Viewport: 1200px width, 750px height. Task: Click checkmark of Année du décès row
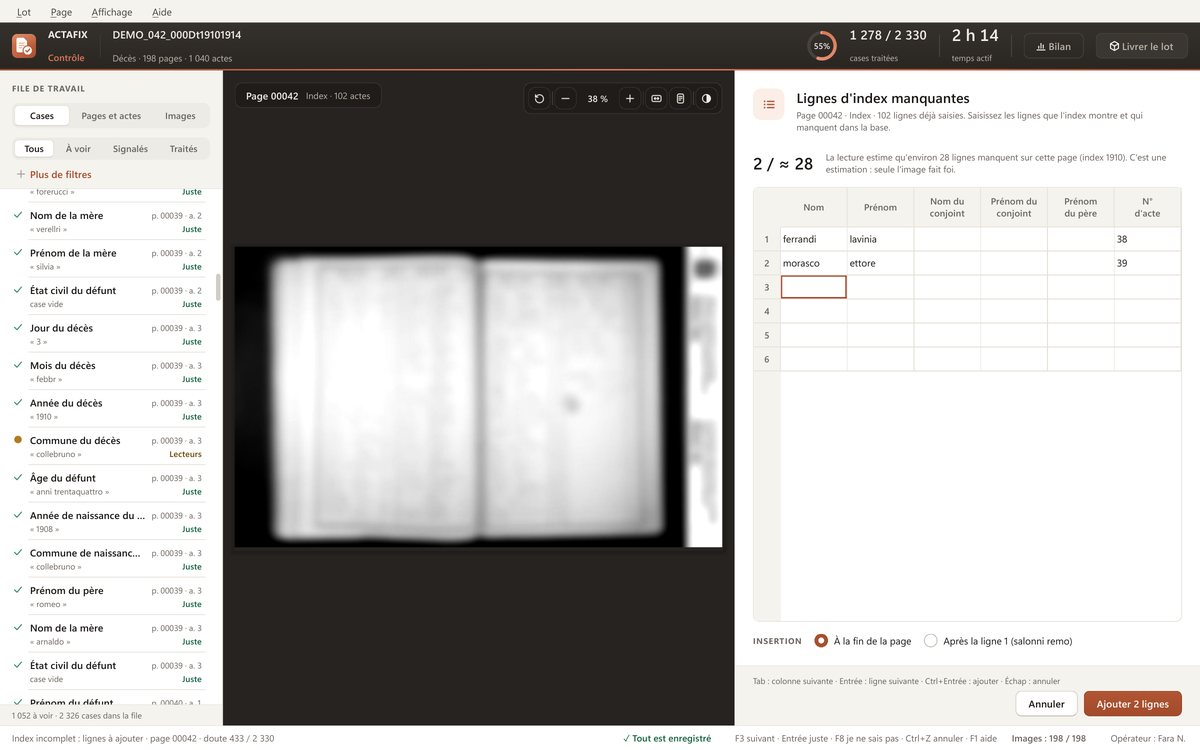(18, 403)
